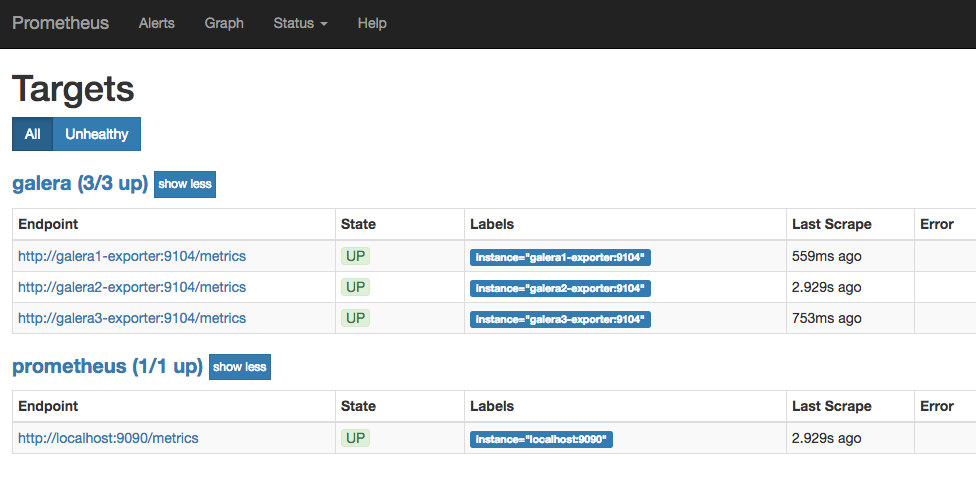976x480 pixels.
Task: Show only Unhealthy targets
Action: click(96, 134)
